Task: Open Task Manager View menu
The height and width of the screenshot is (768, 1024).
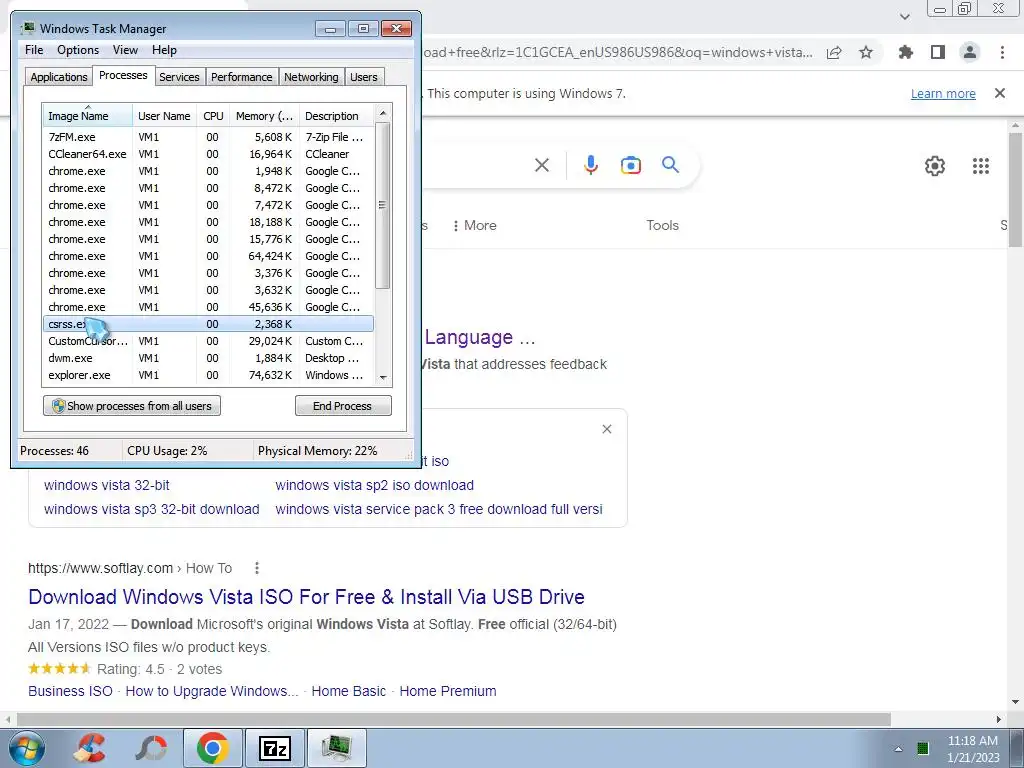Action: coord(125,50)
